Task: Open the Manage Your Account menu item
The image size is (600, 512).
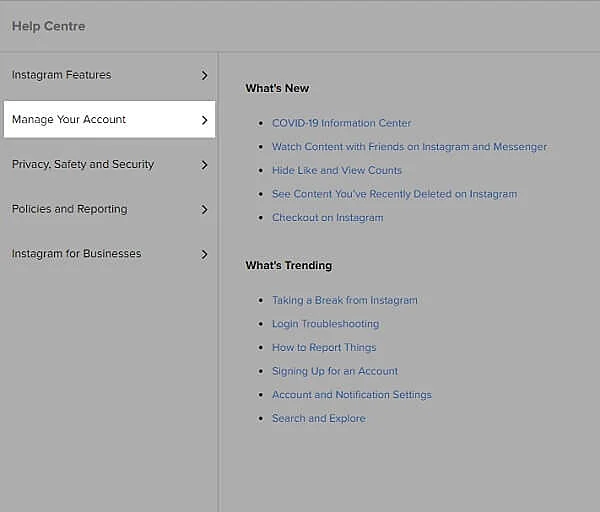Action: (69, 120)
